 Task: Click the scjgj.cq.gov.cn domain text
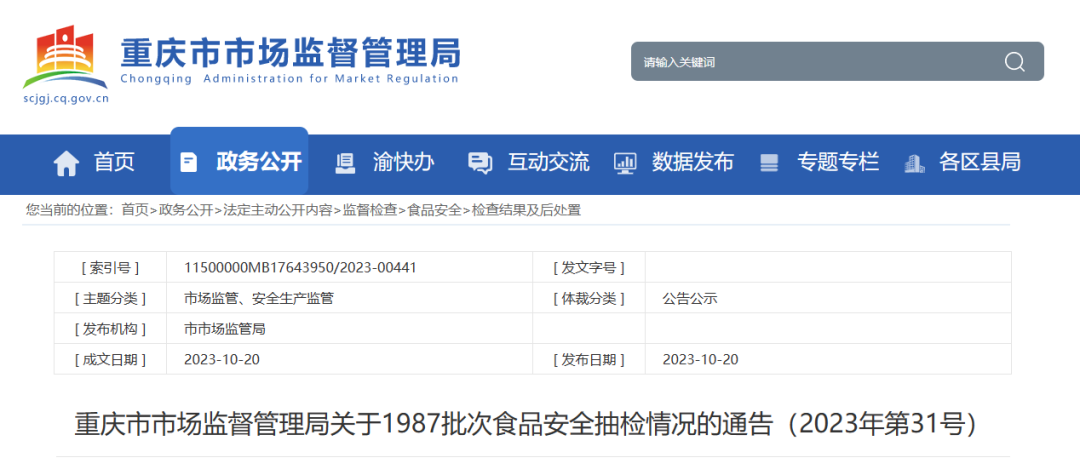point(65,98)
